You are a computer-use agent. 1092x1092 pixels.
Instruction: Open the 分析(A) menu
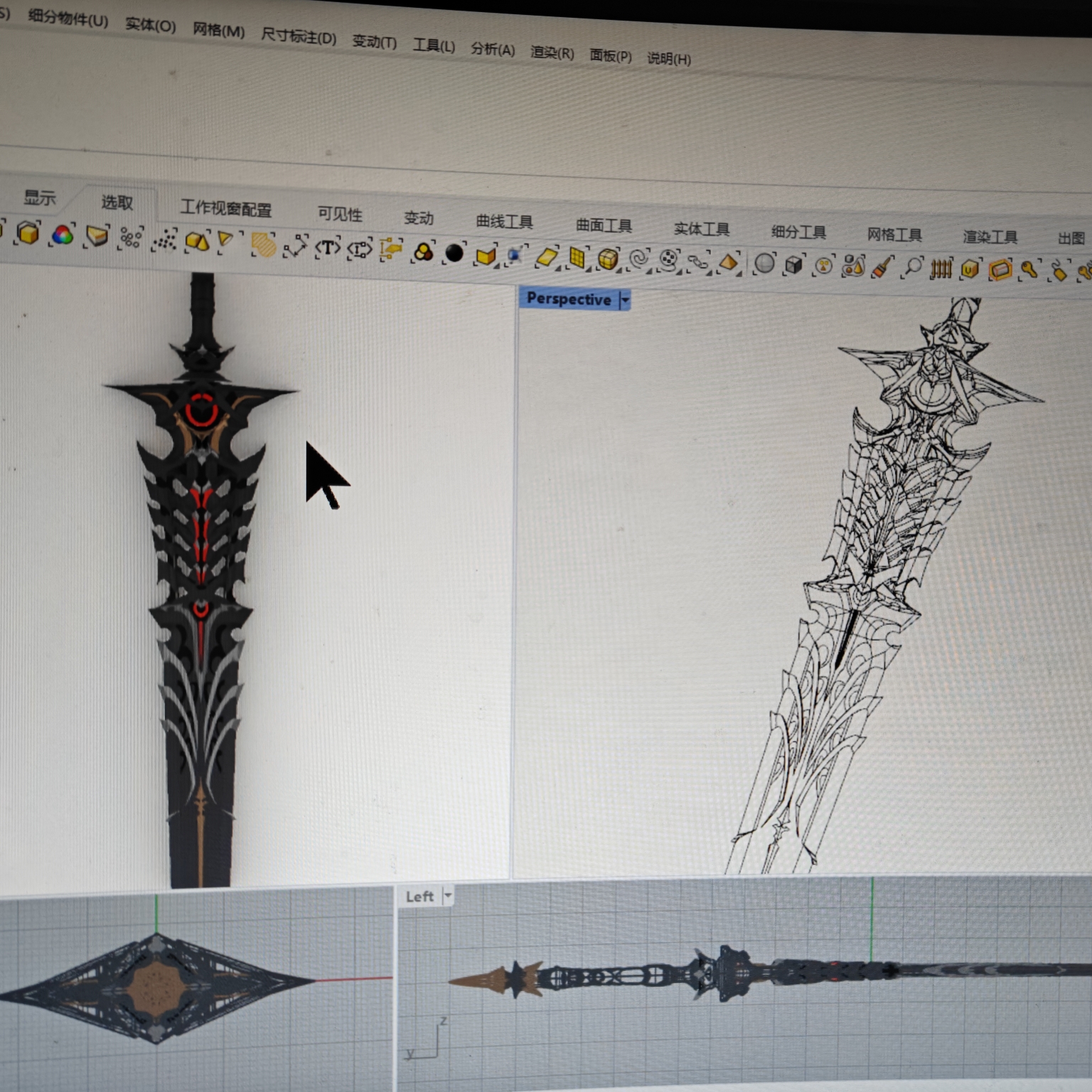(x=492, y=49)
